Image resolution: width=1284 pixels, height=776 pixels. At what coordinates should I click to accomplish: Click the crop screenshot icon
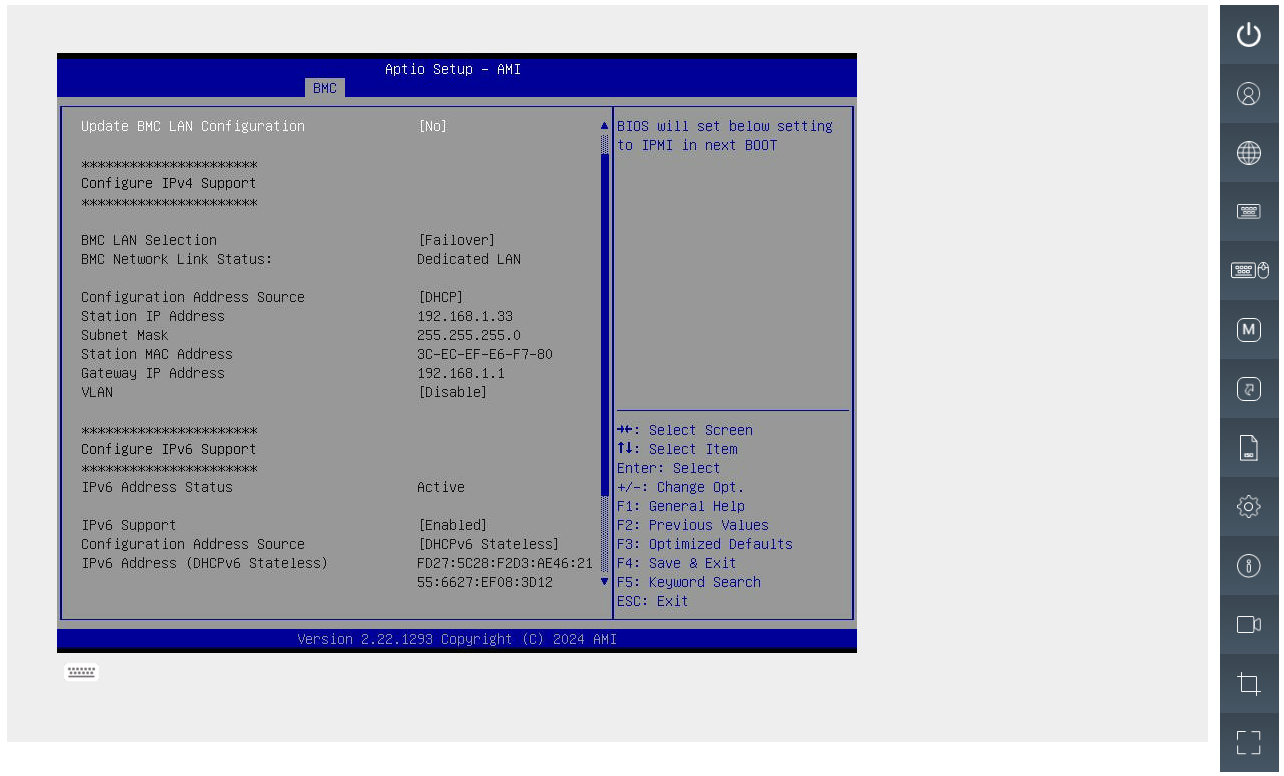coord(1248,684)
